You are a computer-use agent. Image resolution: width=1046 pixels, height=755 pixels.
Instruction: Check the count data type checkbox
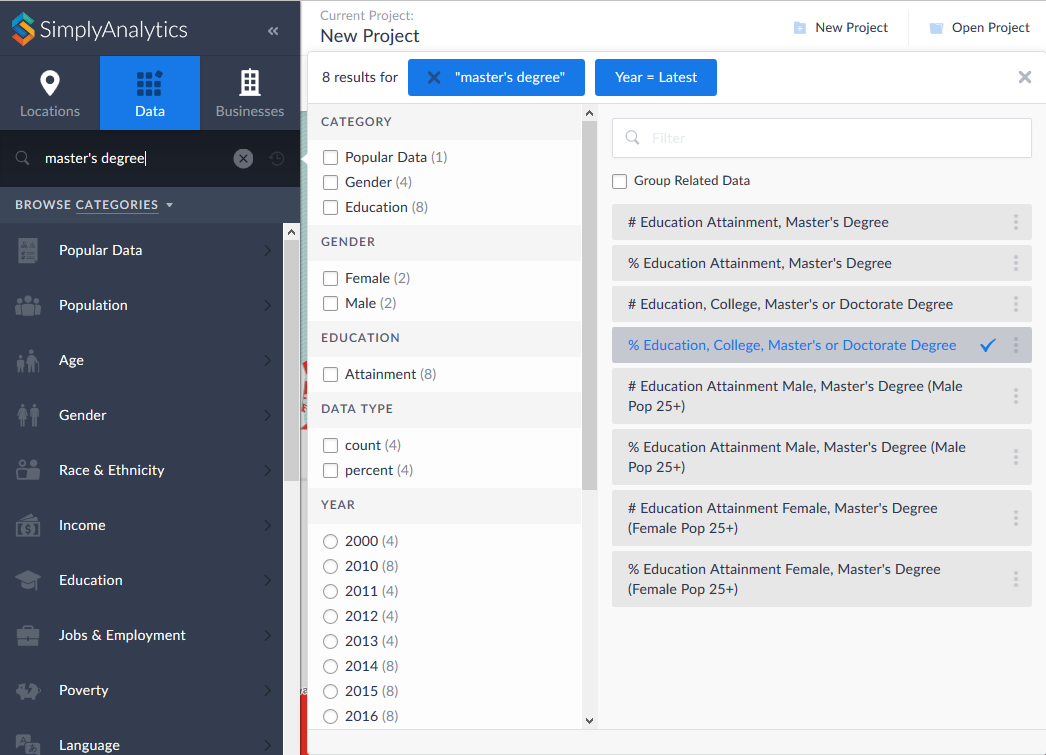click(330, 446)
